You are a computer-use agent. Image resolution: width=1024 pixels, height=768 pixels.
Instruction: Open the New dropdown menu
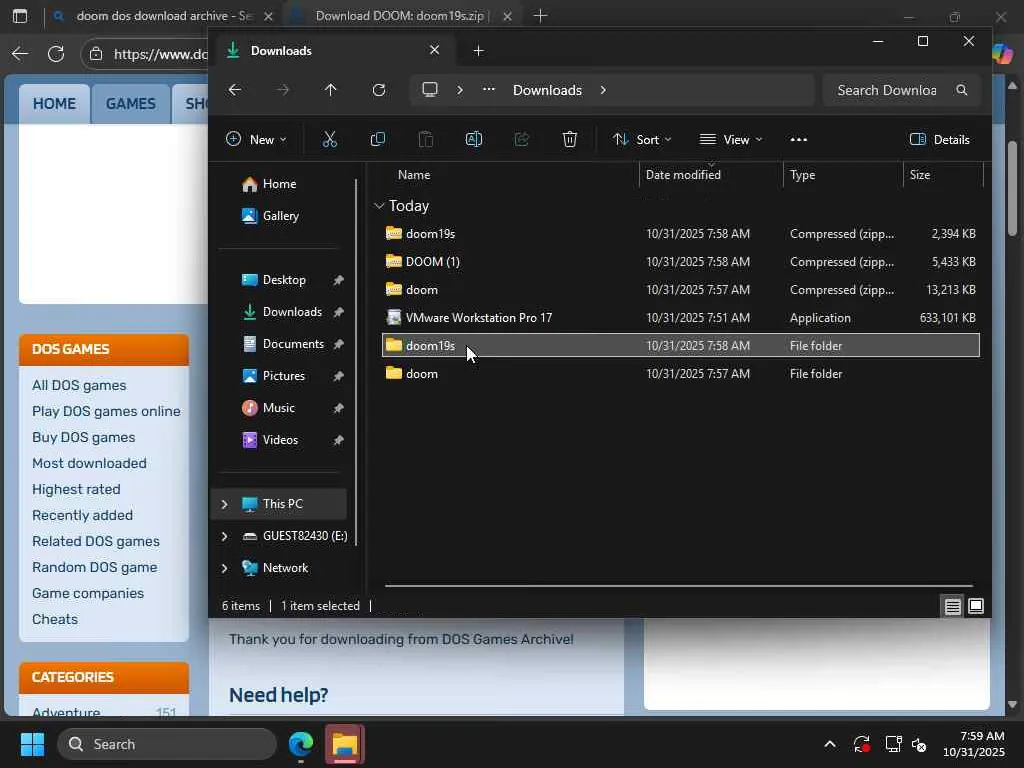click(256, 139)
